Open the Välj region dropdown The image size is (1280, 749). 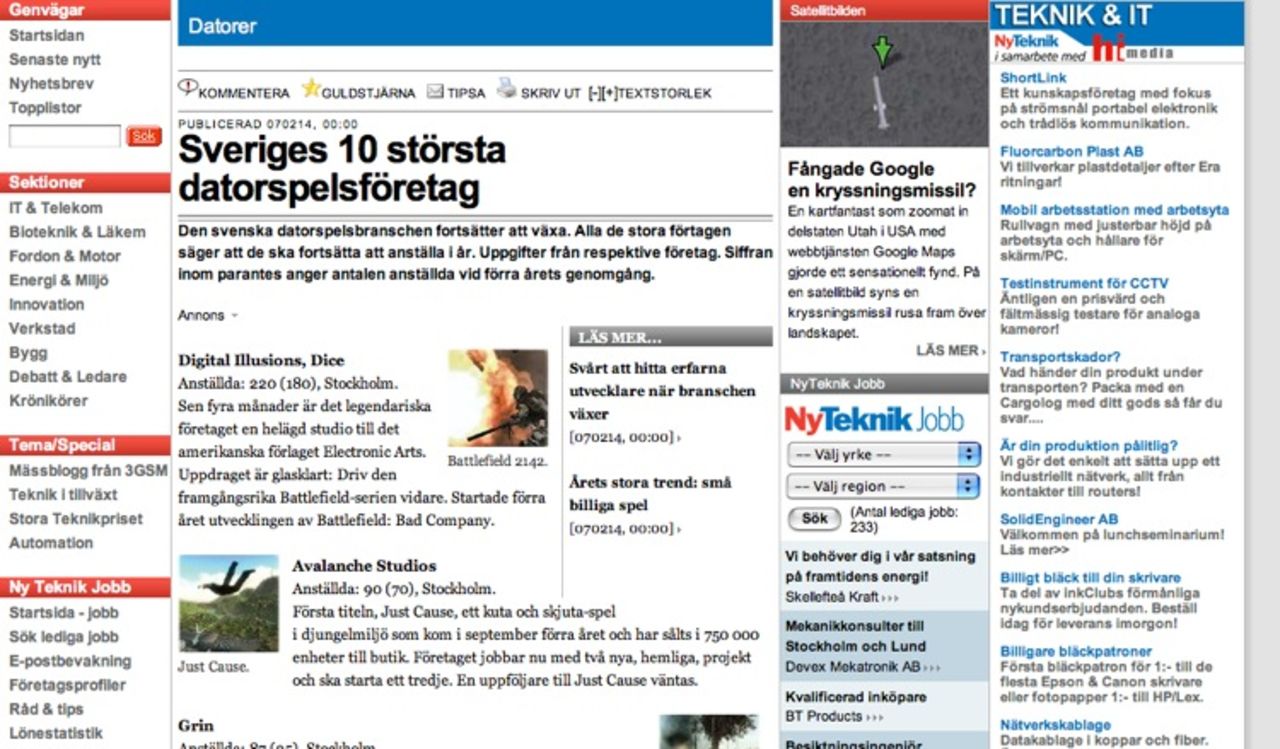click(x=884, y=486)
